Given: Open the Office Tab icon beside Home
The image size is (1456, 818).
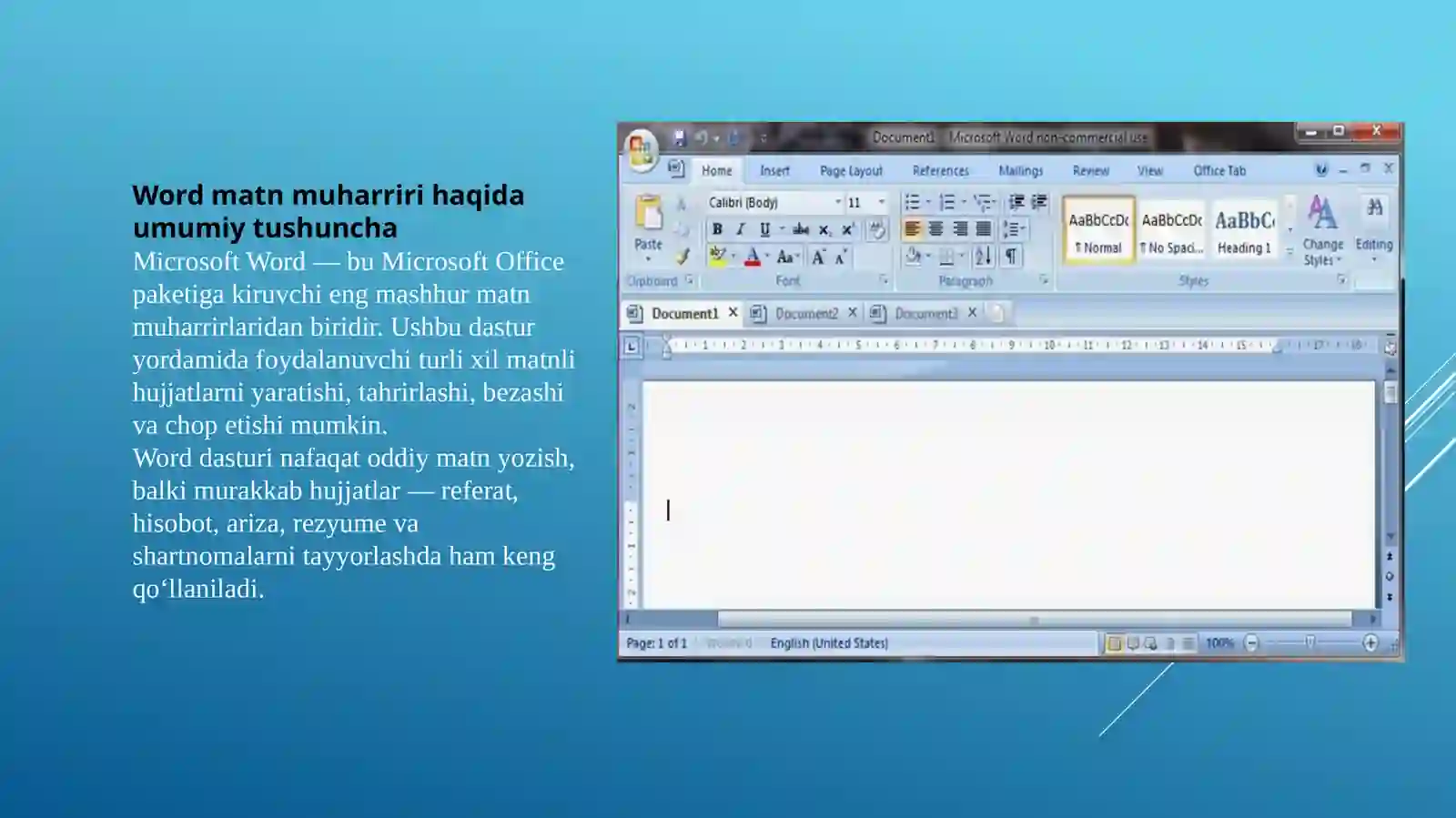Looking at the screenshot, I should click(676, 169).
